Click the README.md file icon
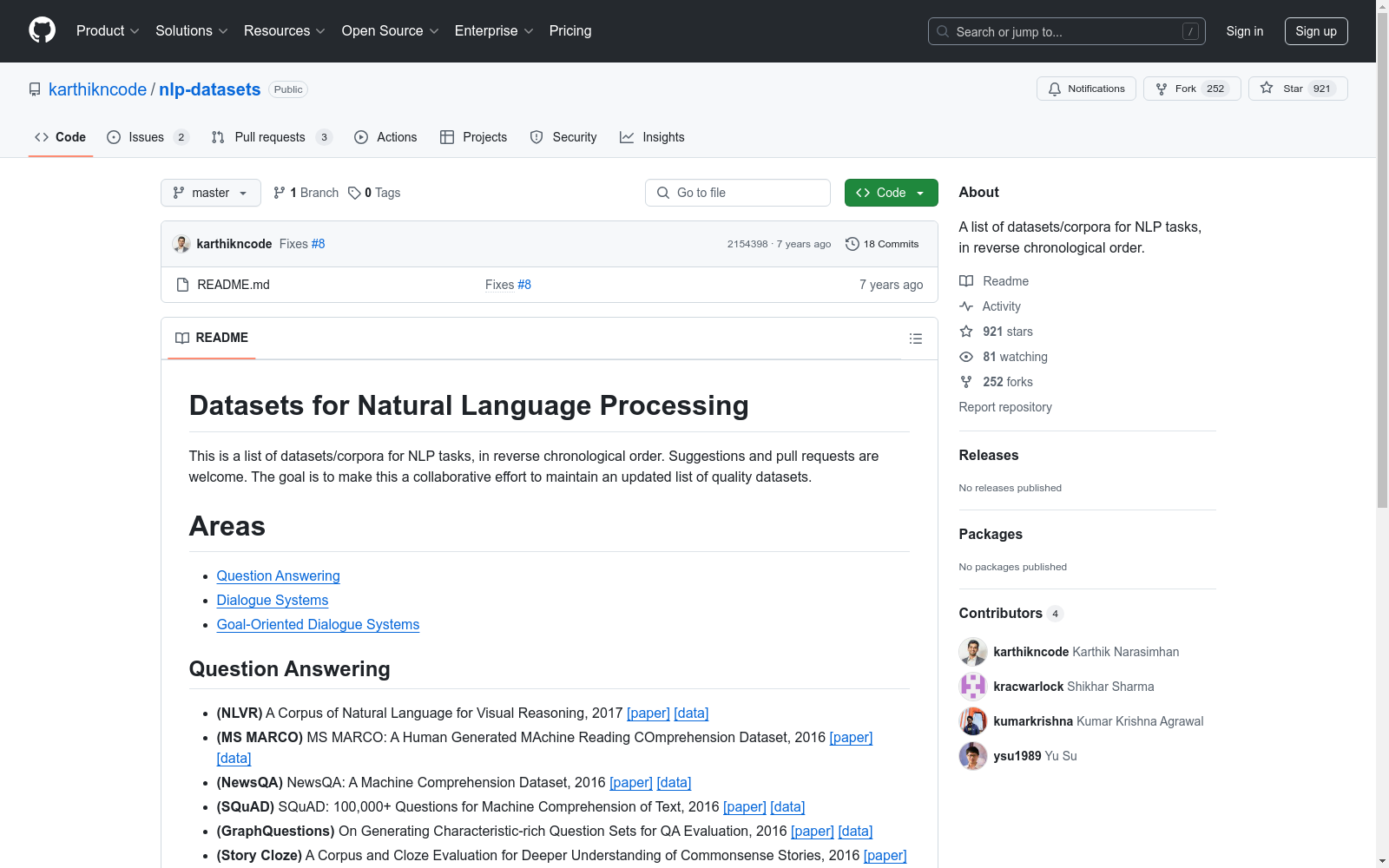 [x=182, y=285]
